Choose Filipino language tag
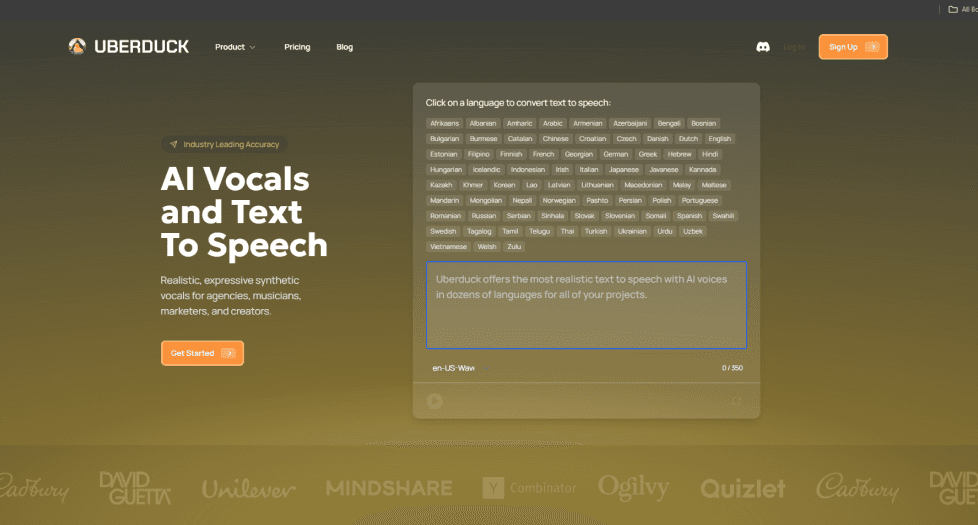 (x=479, y=154)
